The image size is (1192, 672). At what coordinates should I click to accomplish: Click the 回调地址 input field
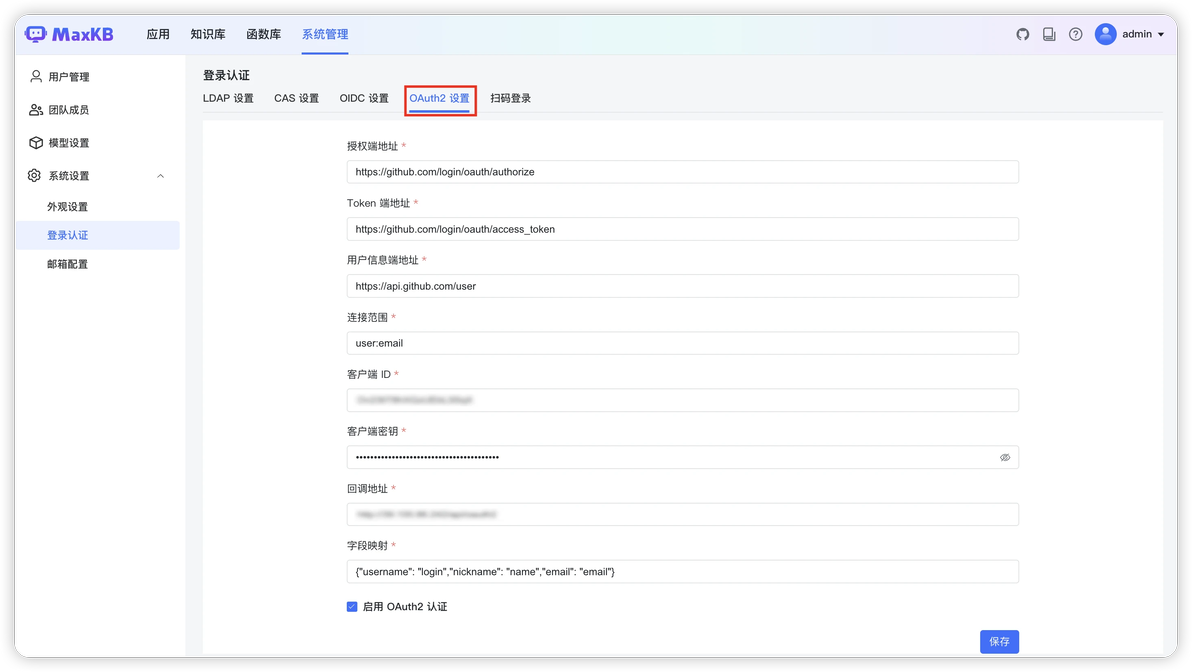[683, 515]
